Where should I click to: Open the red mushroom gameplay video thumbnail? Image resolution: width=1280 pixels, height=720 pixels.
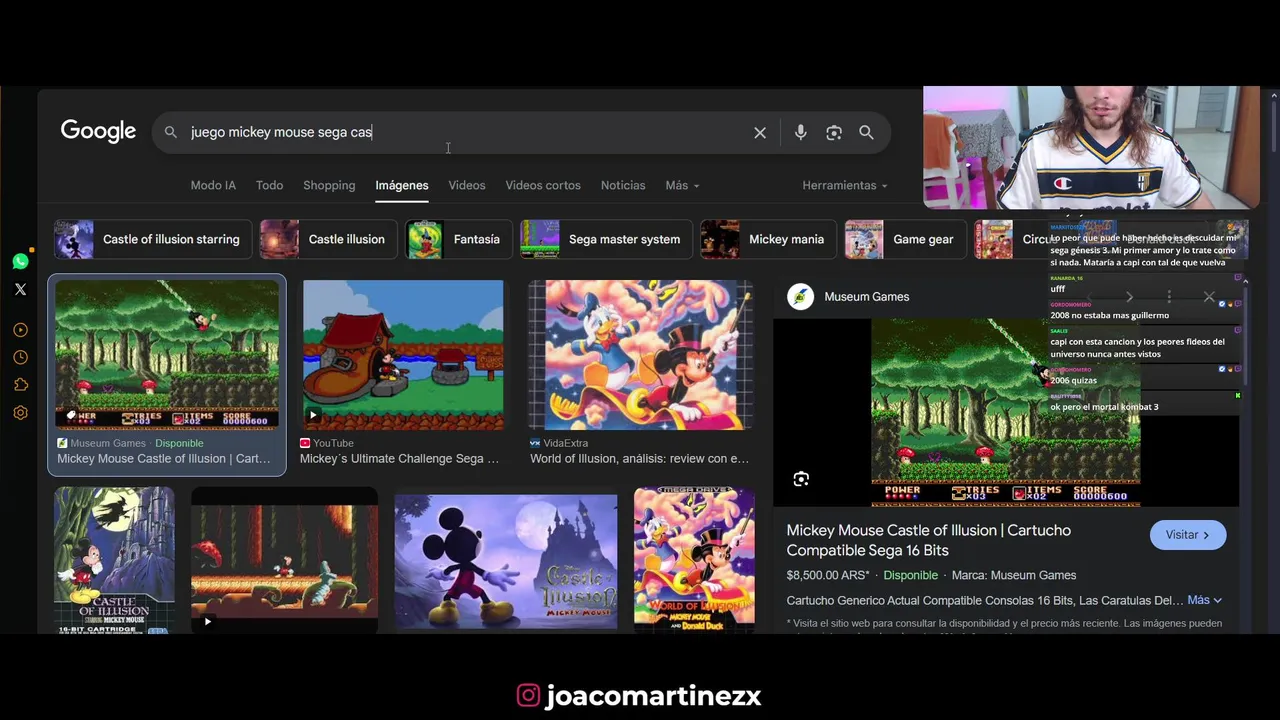pos(285,560)
